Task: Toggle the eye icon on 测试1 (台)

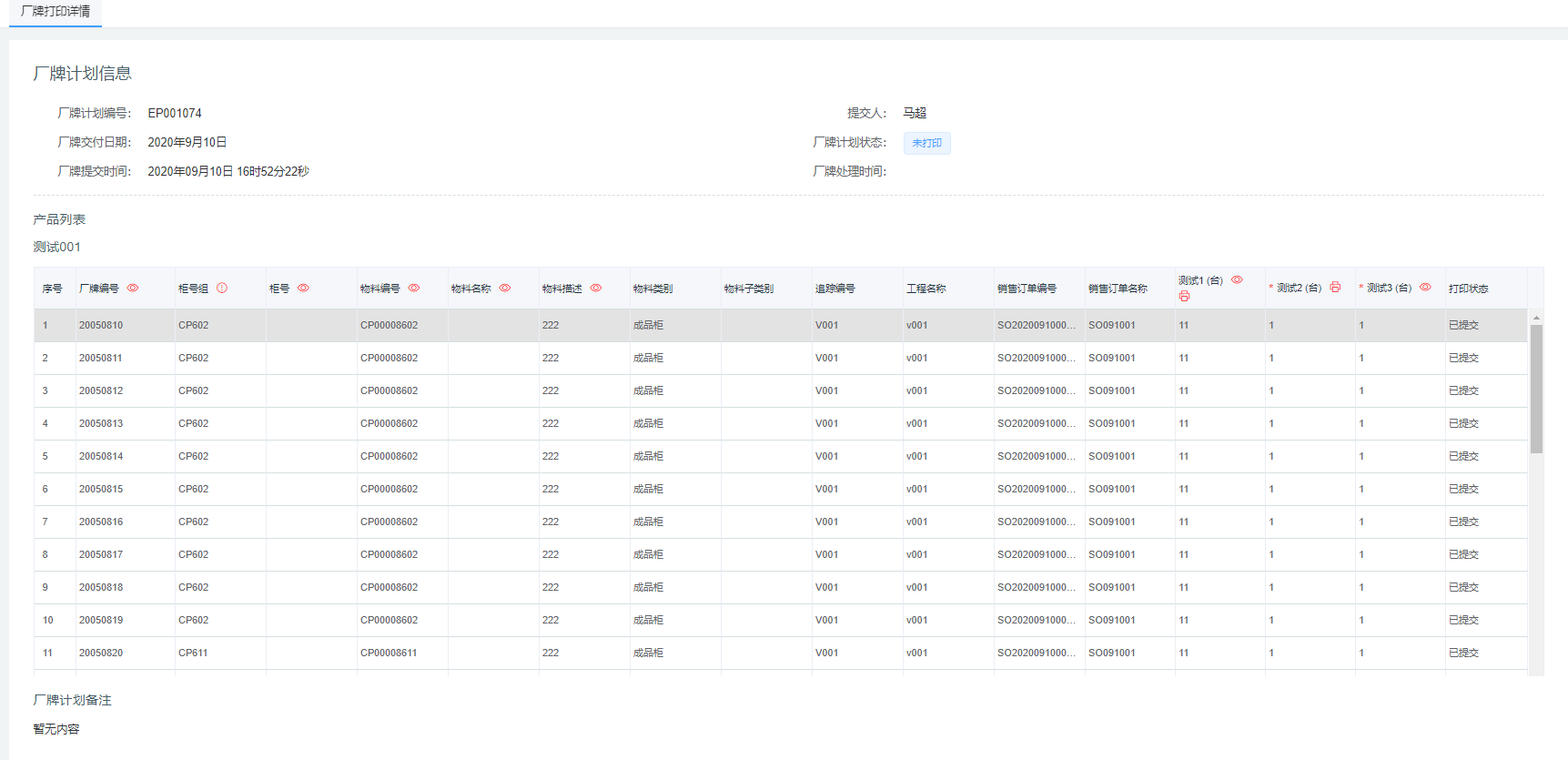Action: (x=1237, y=280)
